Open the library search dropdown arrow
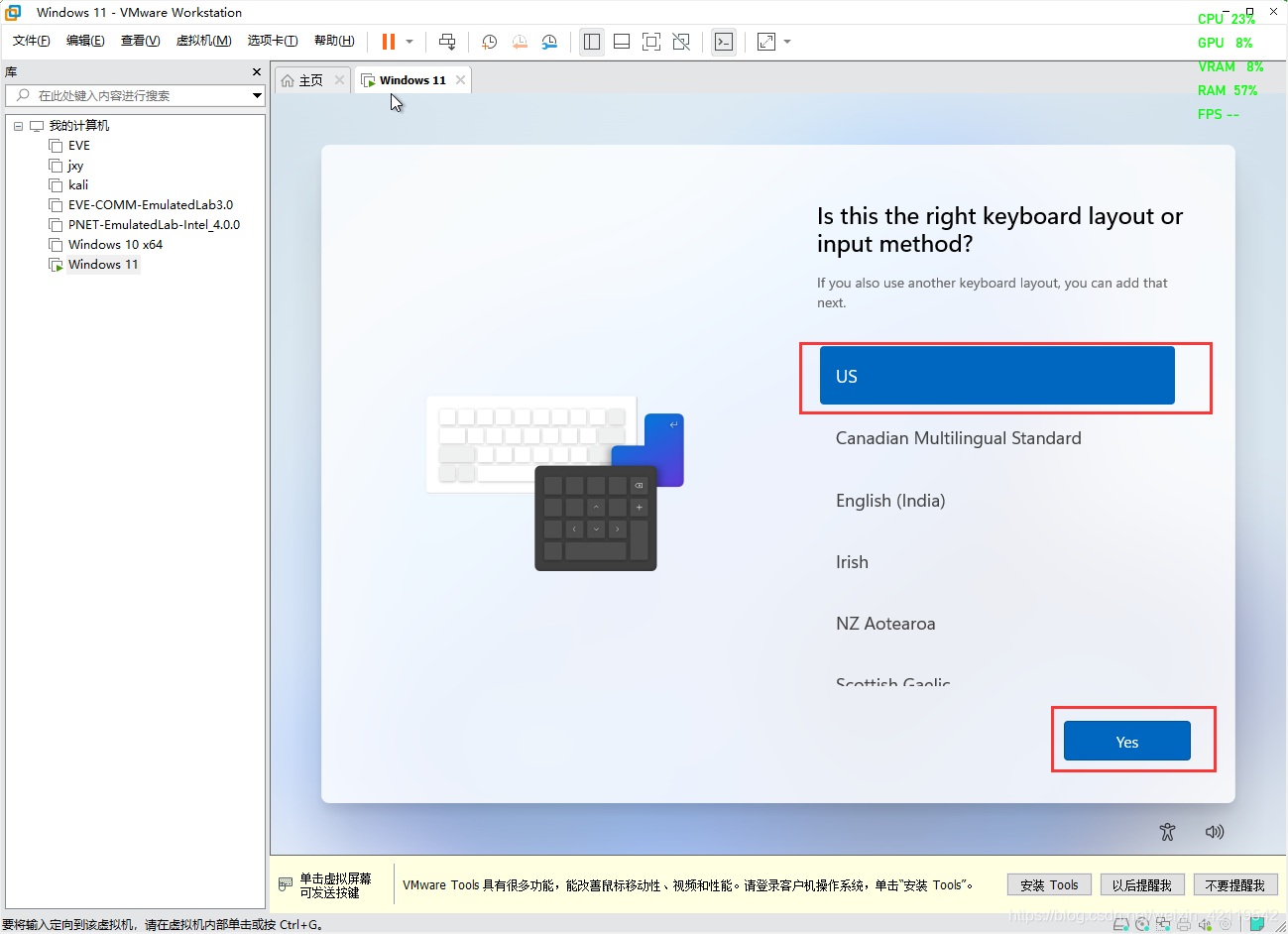The width and height of the screenshot is (1288, 934). pyautogui.click(x=257, y=95)
